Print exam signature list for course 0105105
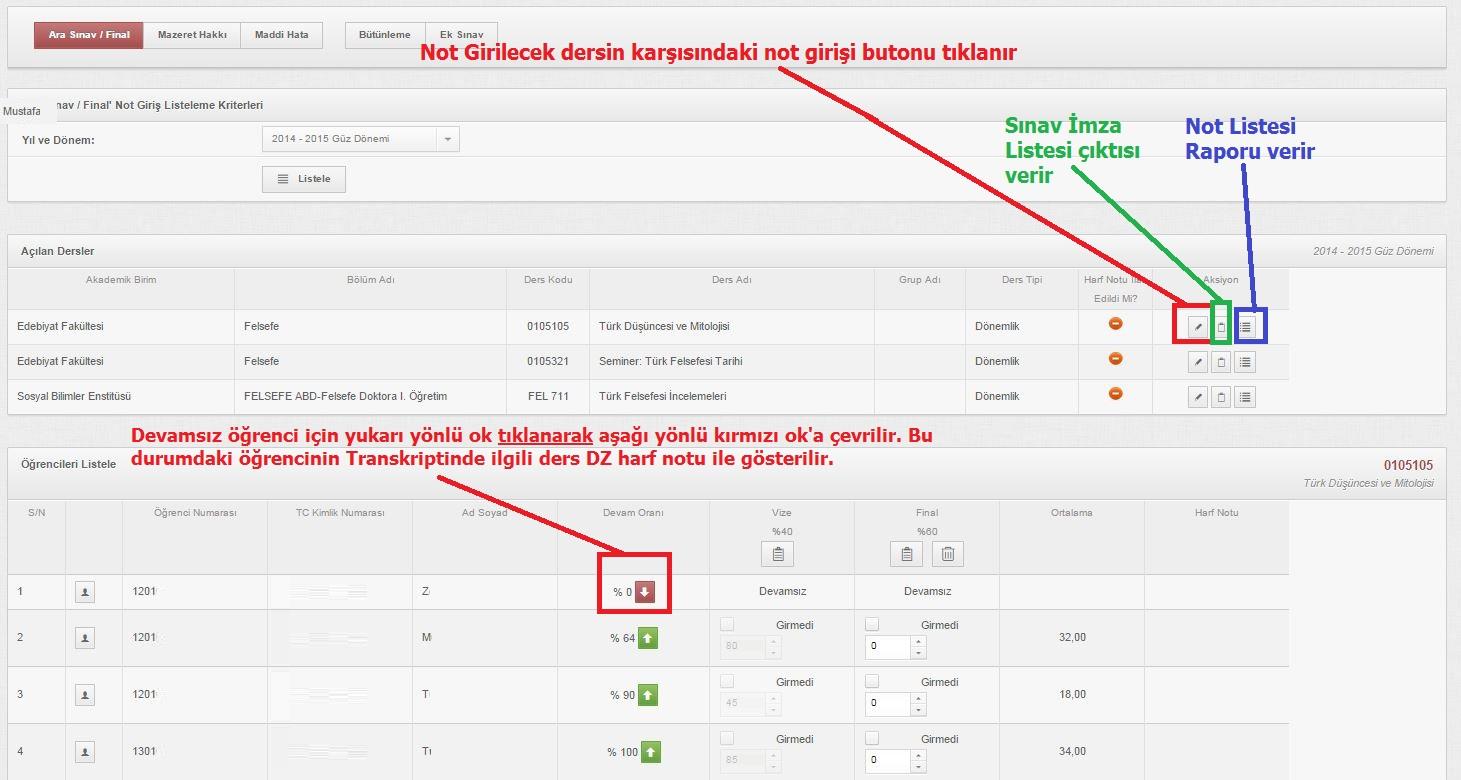Viewport: 1461px width, 780px height. point(1221,327)
